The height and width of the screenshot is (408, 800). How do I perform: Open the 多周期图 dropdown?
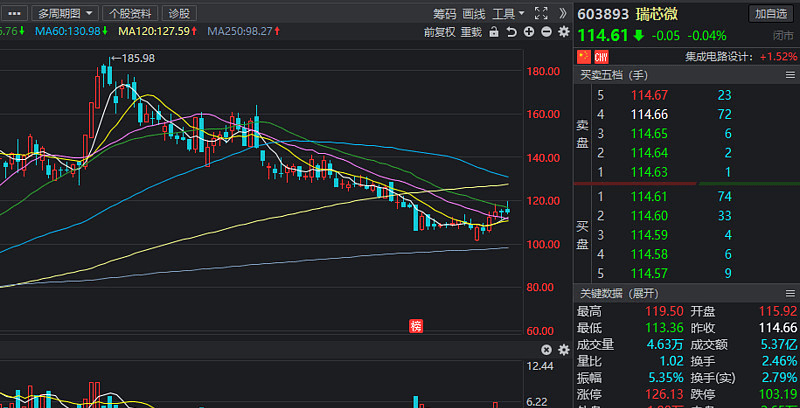pos(65,13)
